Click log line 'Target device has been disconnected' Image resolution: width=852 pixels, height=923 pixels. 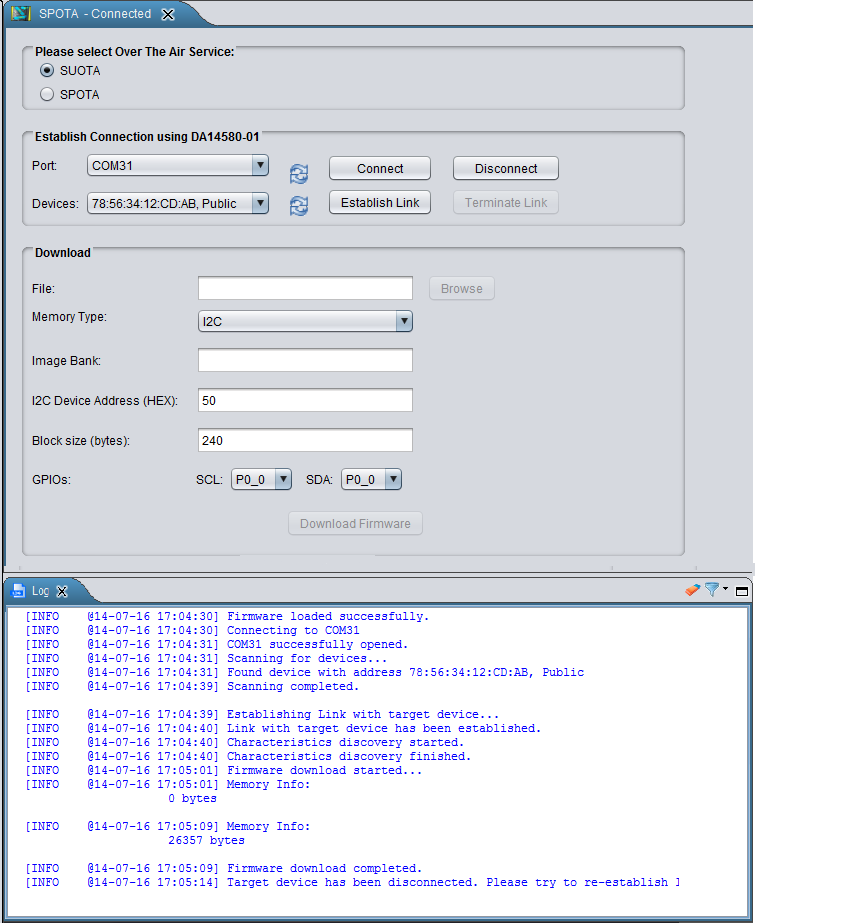tap(453, 882)
